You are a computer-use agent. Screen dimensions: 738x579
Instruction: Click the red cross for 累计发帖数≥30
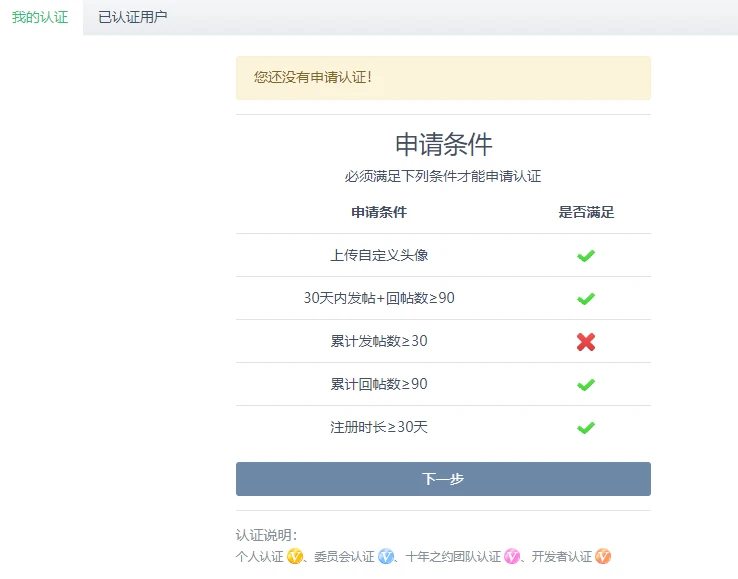click(x=586, y=342)
